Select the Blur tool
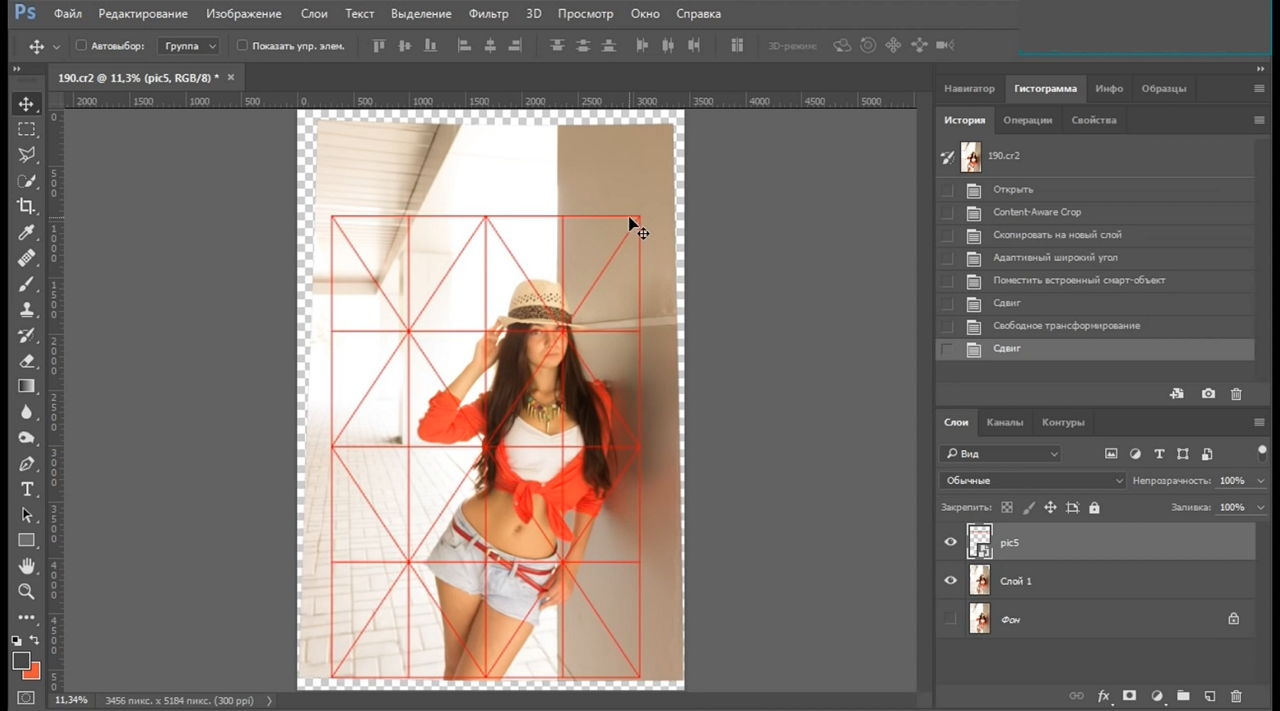The image size is (1280, 711). click(26, 412)
